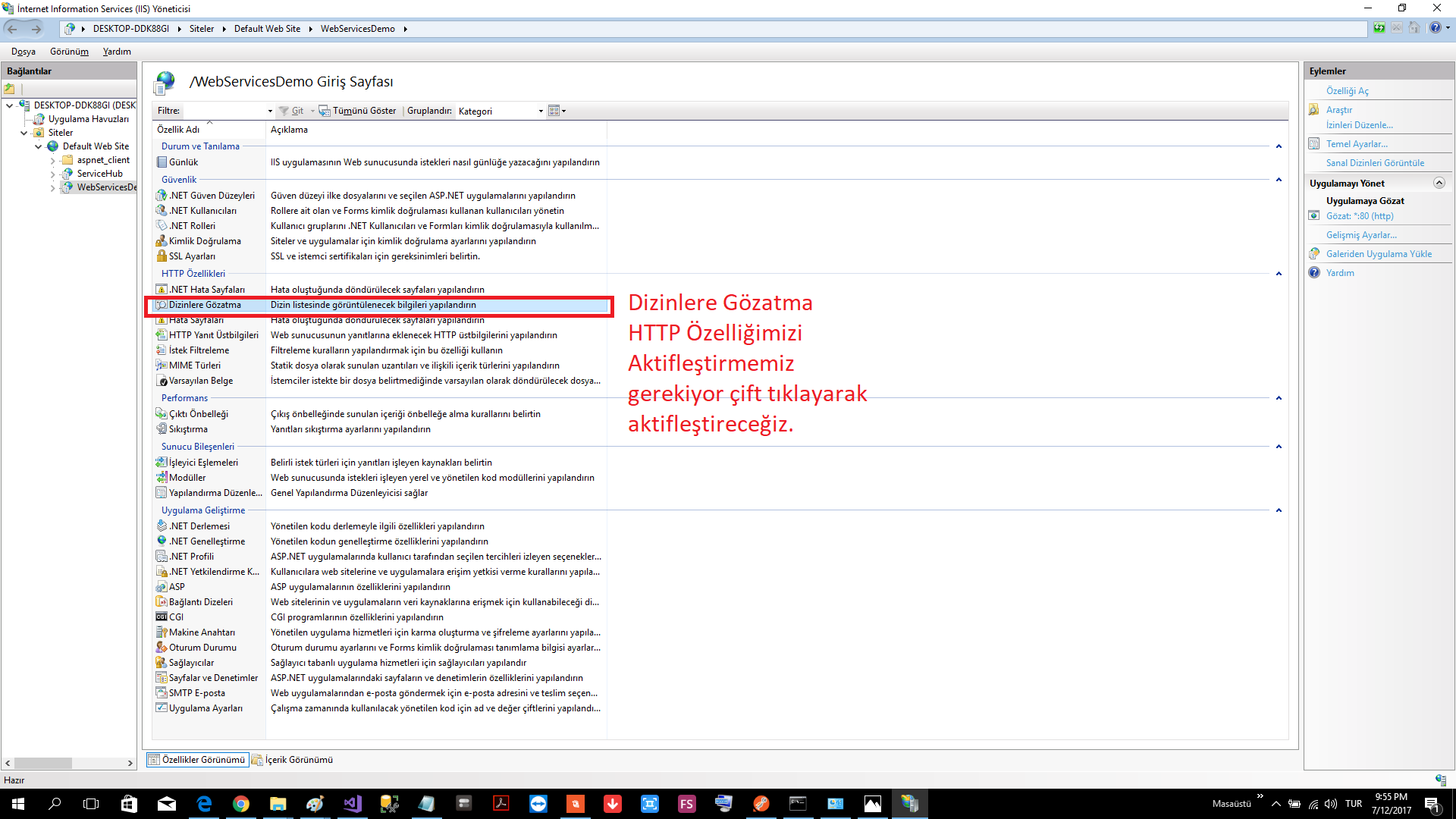This screenshot has width=1456, height=819.
Task: Open the CGI feature icon
Action: (162, 617)
